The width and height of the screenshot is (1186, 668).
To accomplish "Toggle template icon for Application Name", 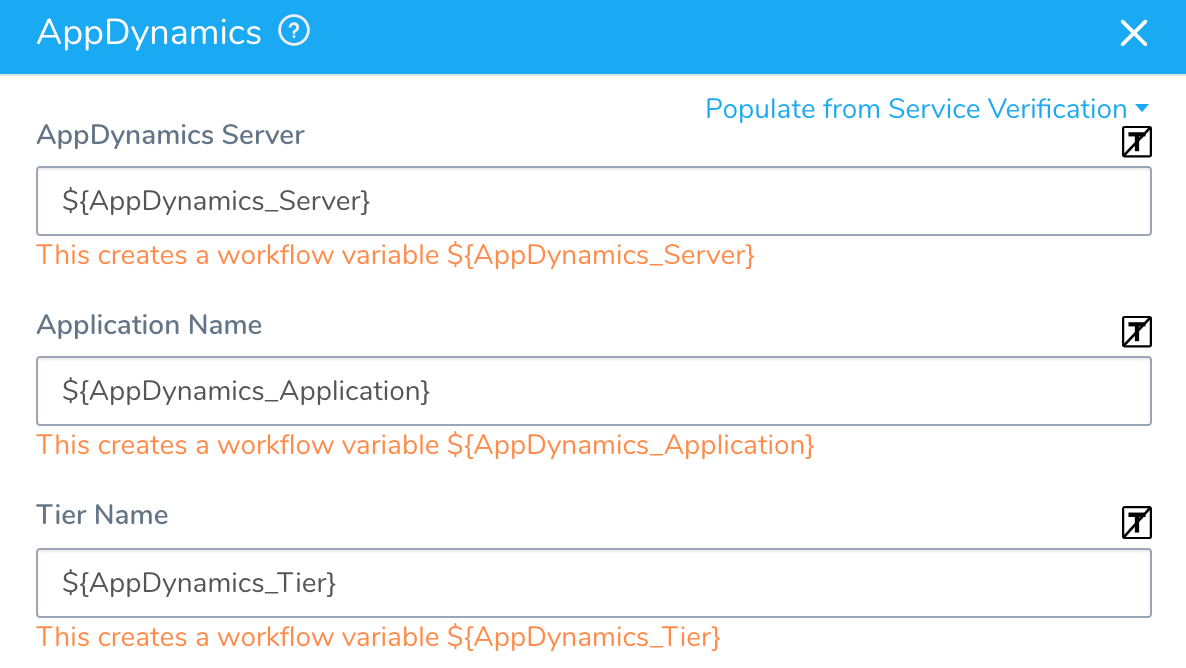I will coord(1136,332).
